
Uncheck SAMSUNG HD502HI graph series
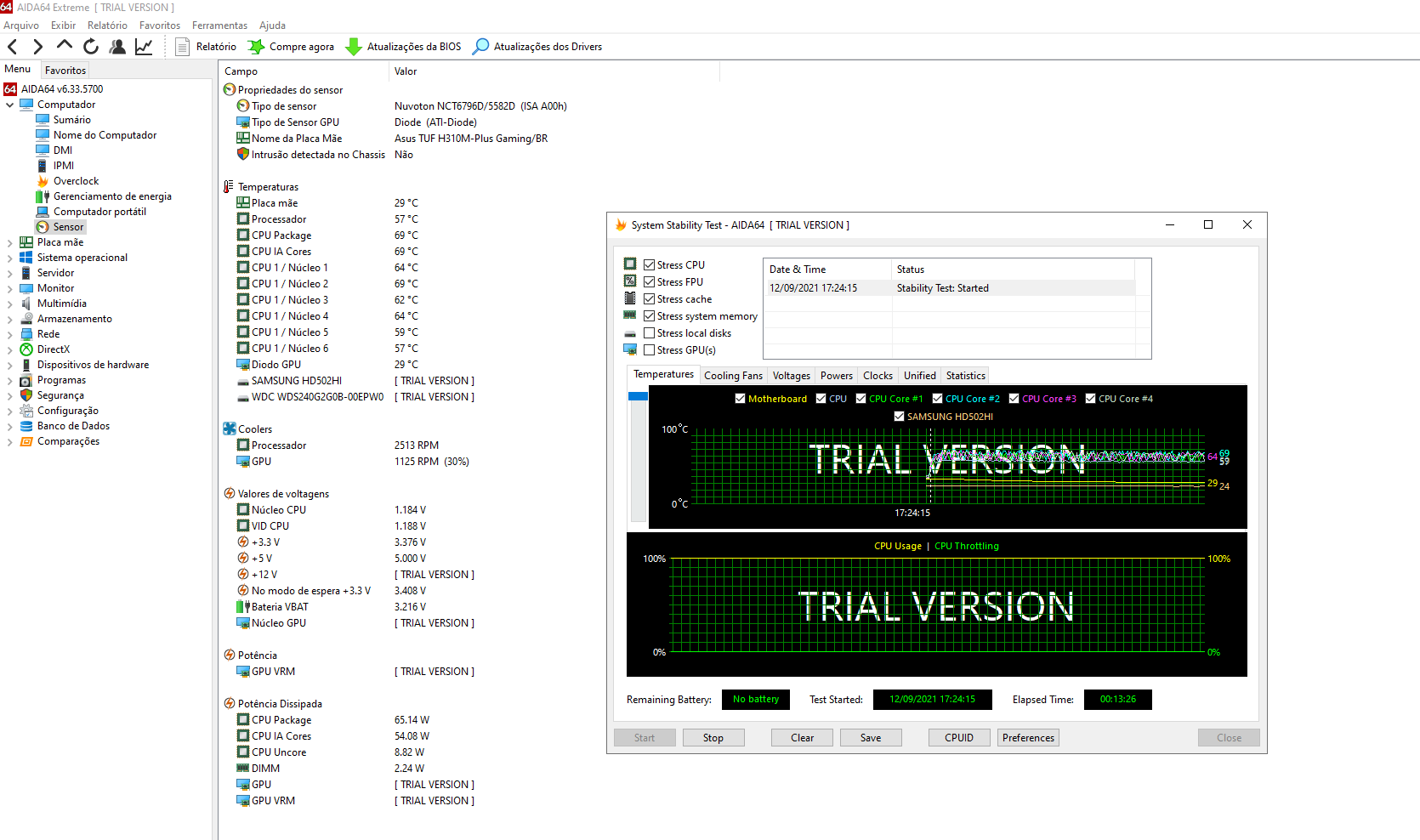click(x=899, y=417)
